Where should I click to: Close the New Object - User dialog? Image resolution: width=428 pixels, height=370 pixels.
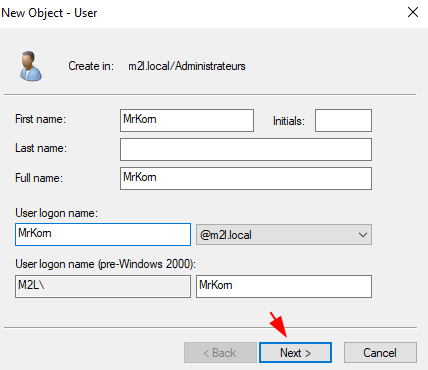coord(413,12)
